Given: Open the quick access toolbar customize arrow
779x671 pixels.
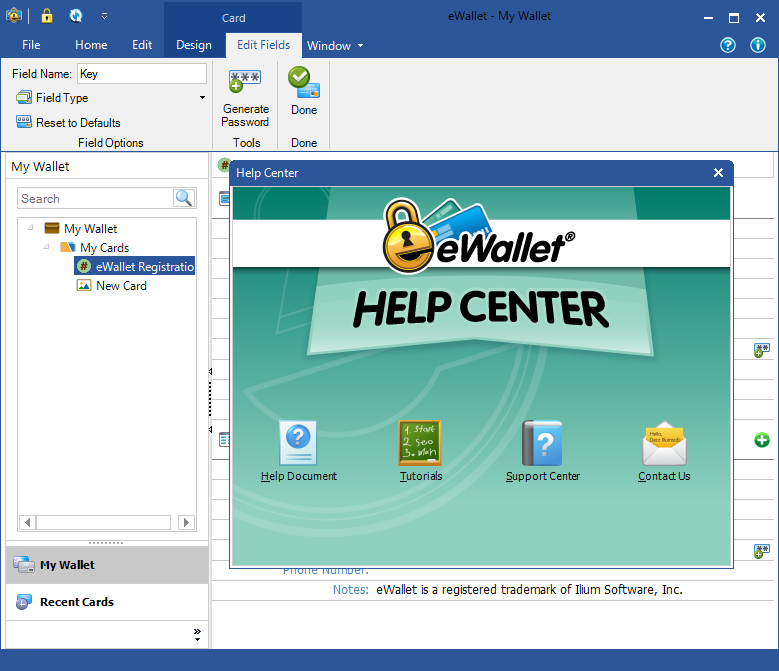Looking at the screenshot, I should (x=104, y=16).
